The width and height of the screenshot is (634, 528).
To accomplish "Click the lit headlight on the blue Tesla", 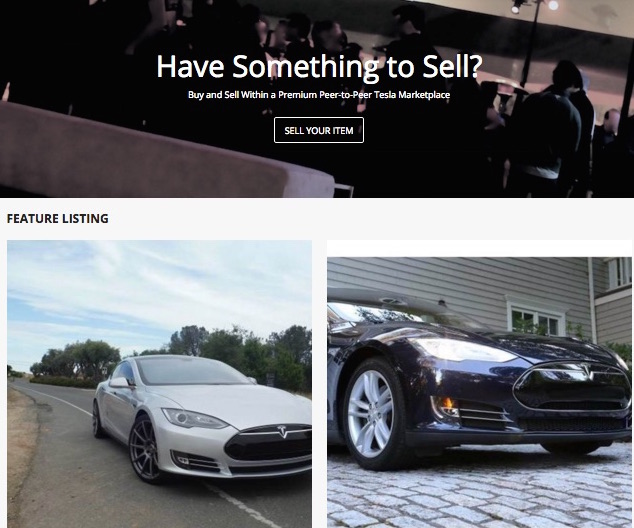I will pyautogui.click(x=465, y=349).
